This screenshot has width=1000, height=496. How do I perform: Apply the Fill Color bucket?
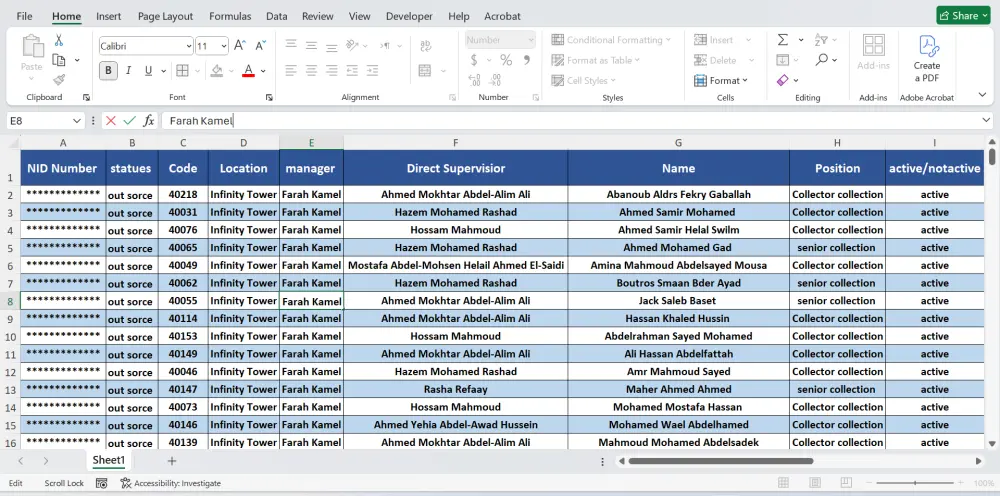coord(217,70)
